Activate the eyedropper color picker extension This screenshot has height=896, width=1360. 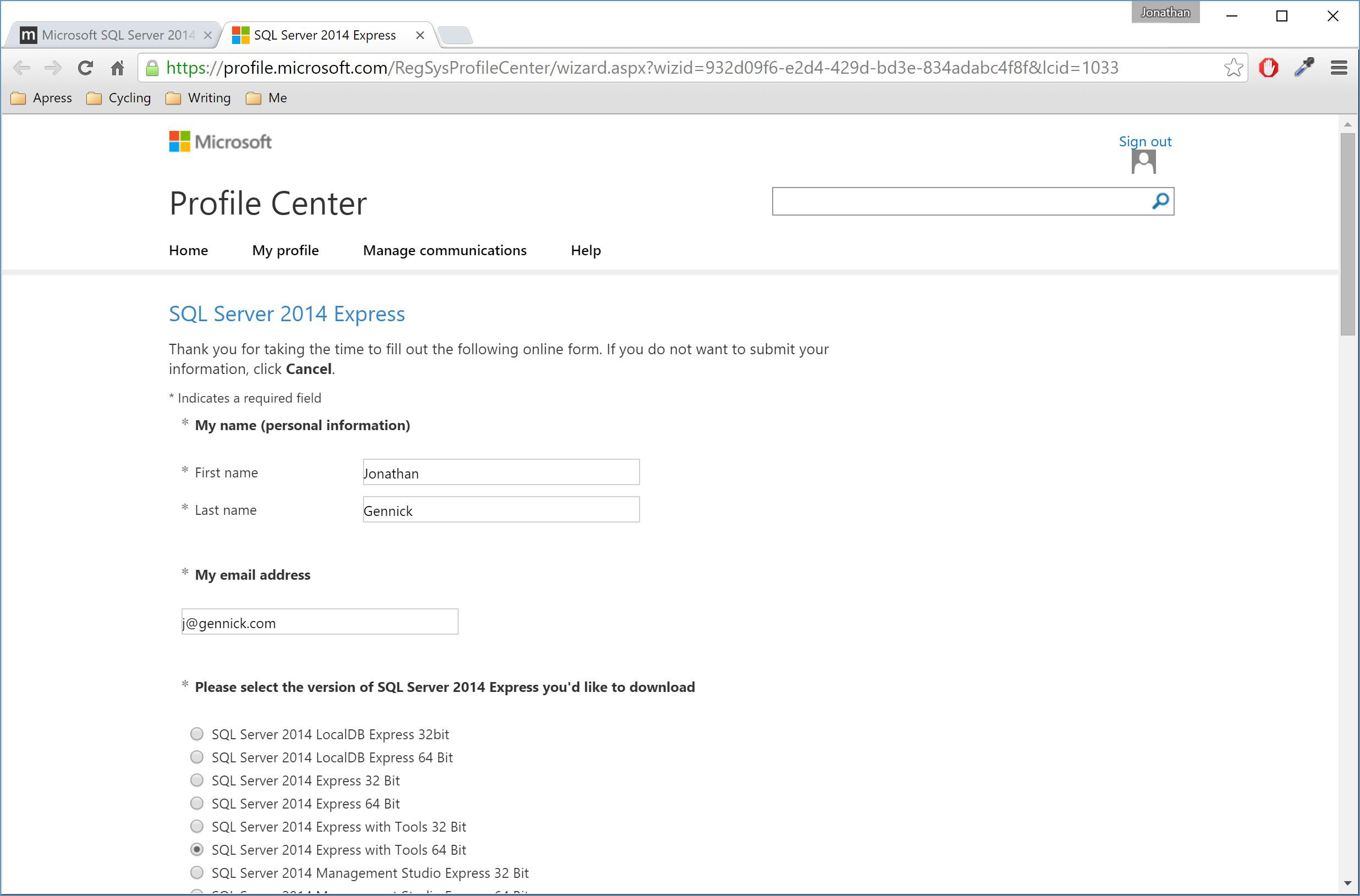(x=1304, y=68)
